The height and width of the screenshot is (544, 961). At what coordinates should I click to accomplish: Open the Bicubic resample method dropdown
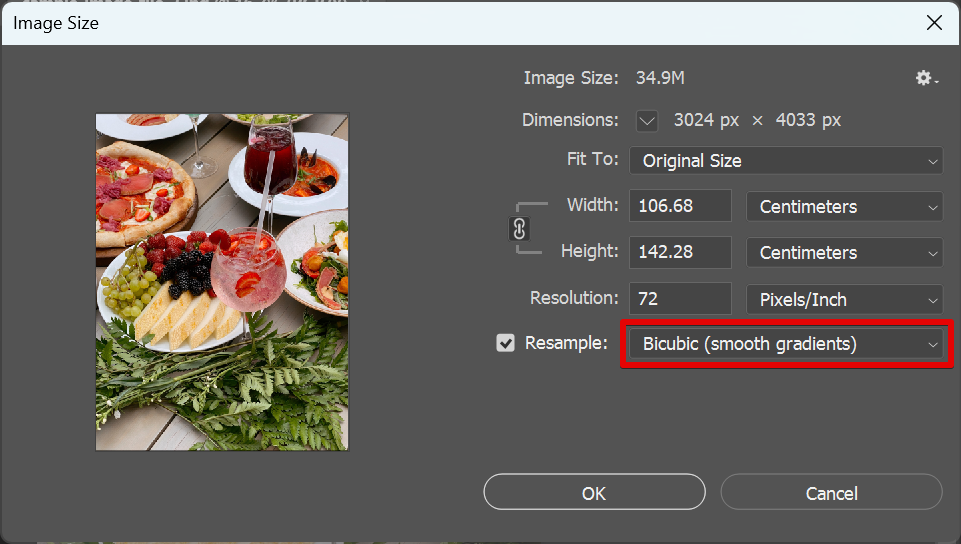pos(786,344)
